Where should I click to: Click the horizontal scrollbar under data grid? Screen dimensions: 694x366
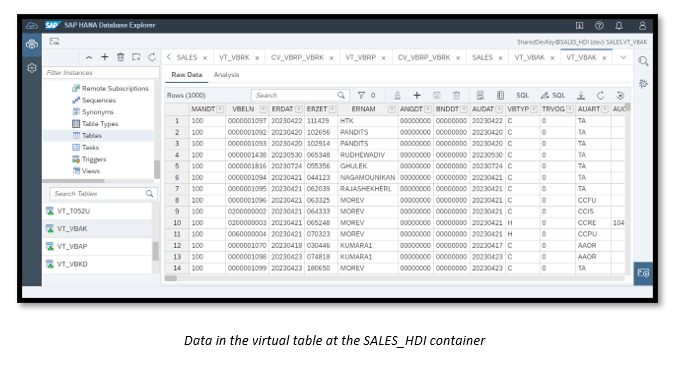tap(394, 278)
